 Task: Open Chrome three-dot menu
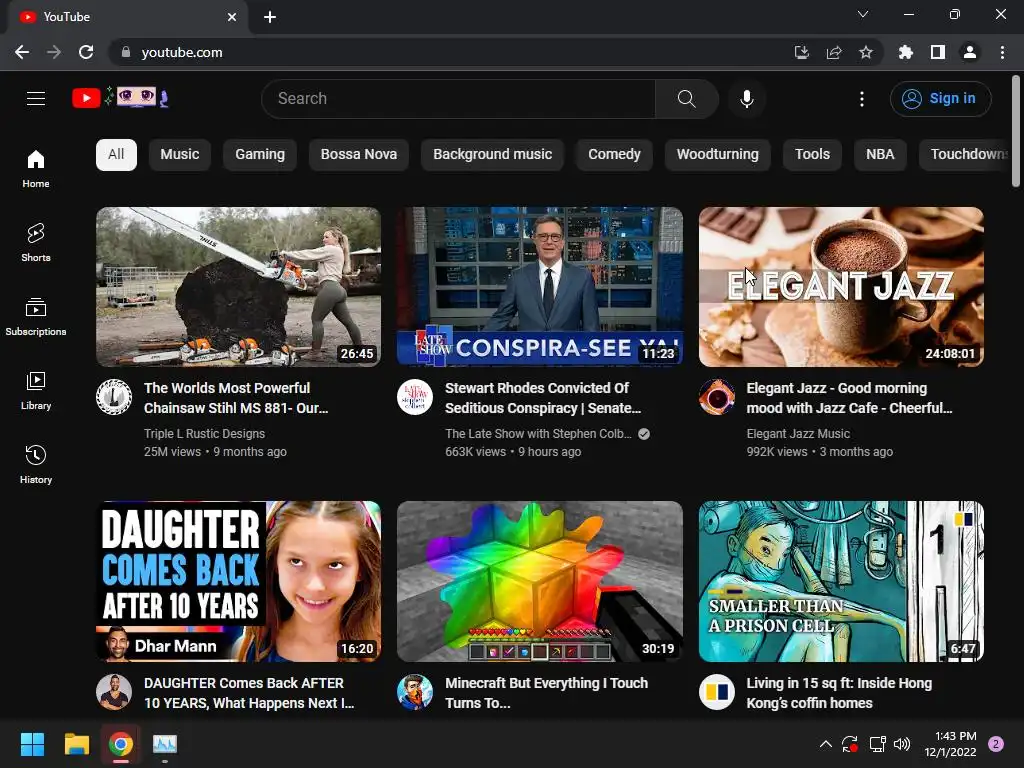click(x=1002, y=52)
